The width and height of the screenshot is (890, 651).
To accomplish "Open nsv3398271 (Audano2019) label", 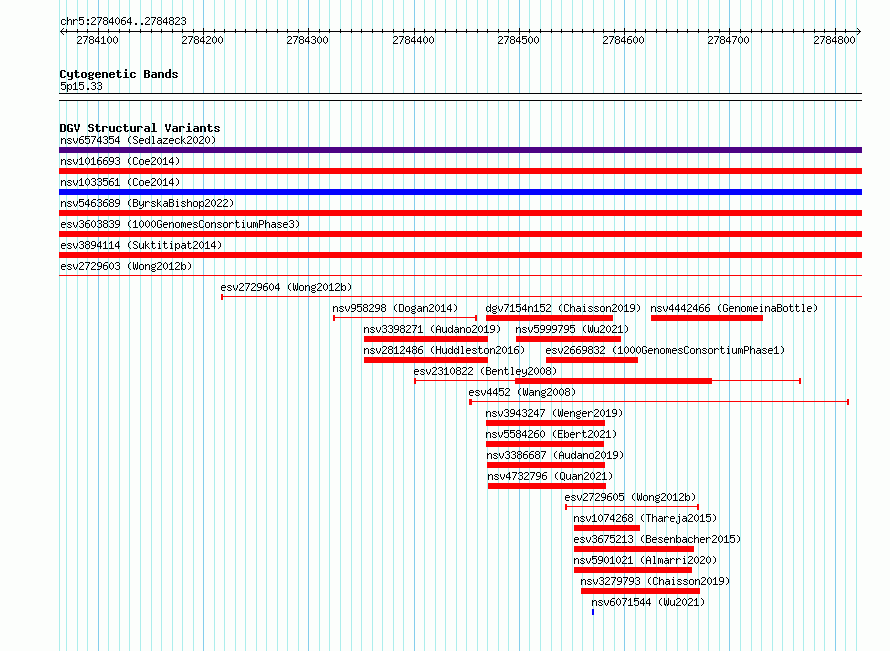I will 432,329.
